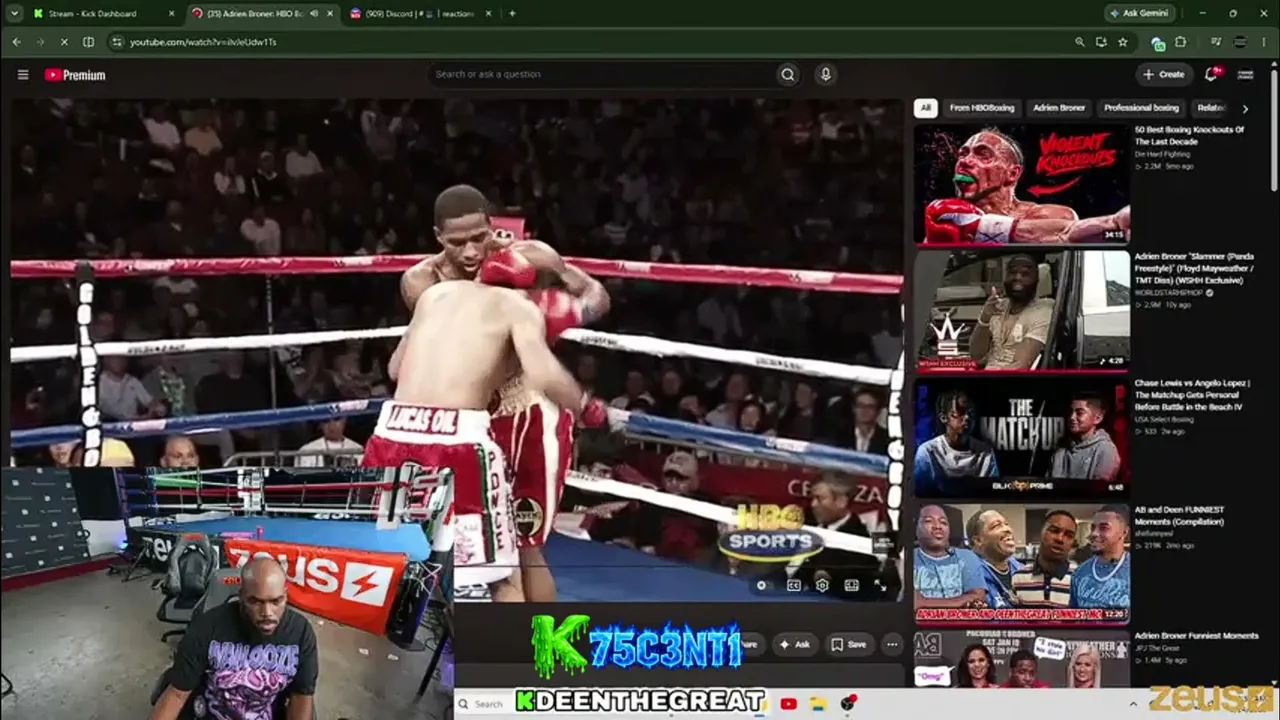The image size is (1280, 720).
Task: Save the video with Save button
Action: (849, 645)
